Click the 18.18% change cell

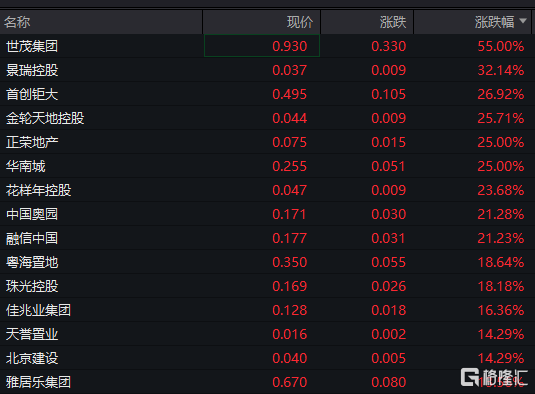click(x=501, y=286)
